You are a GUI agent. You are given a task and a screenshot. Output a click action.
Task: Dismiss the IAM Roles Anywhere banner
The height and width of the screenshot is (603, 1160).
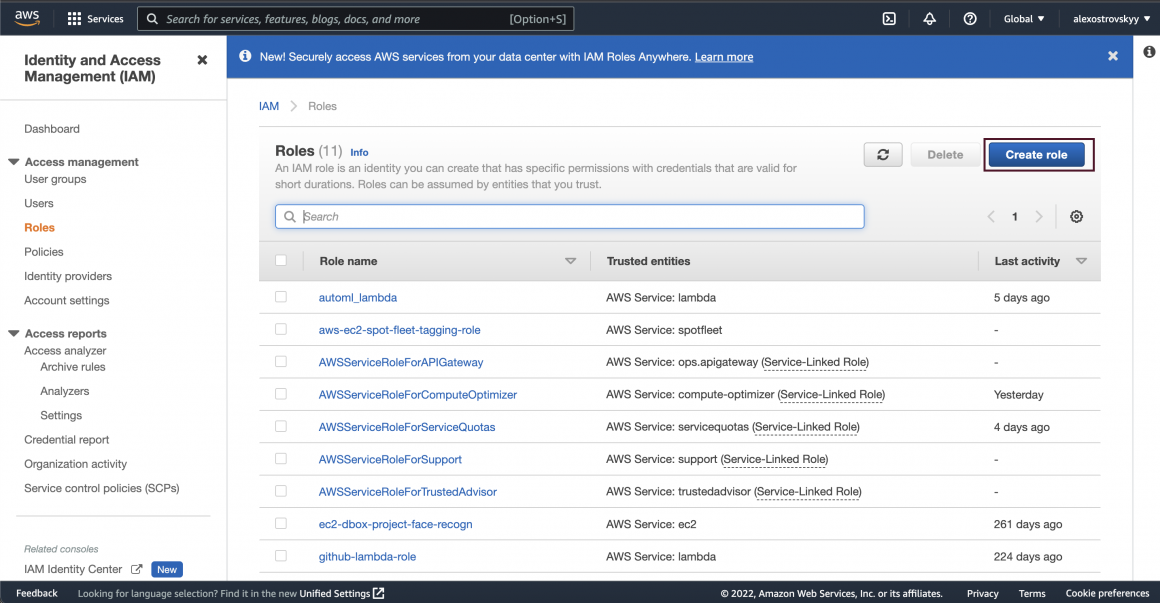[x=1112, y=57]
